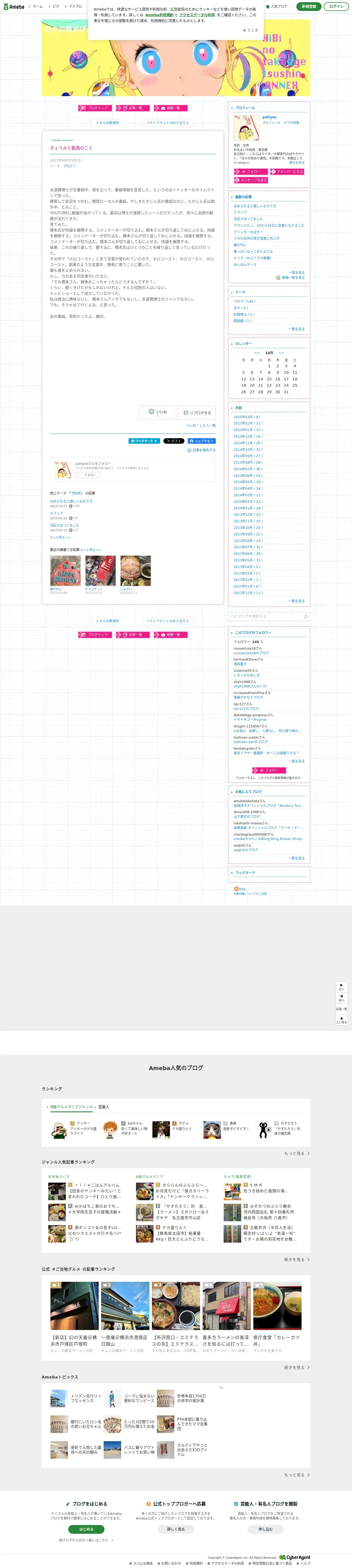This screenshot has width=352, height=1568.
Task: Click the green 新規登録 button
Action: (309, 7)
